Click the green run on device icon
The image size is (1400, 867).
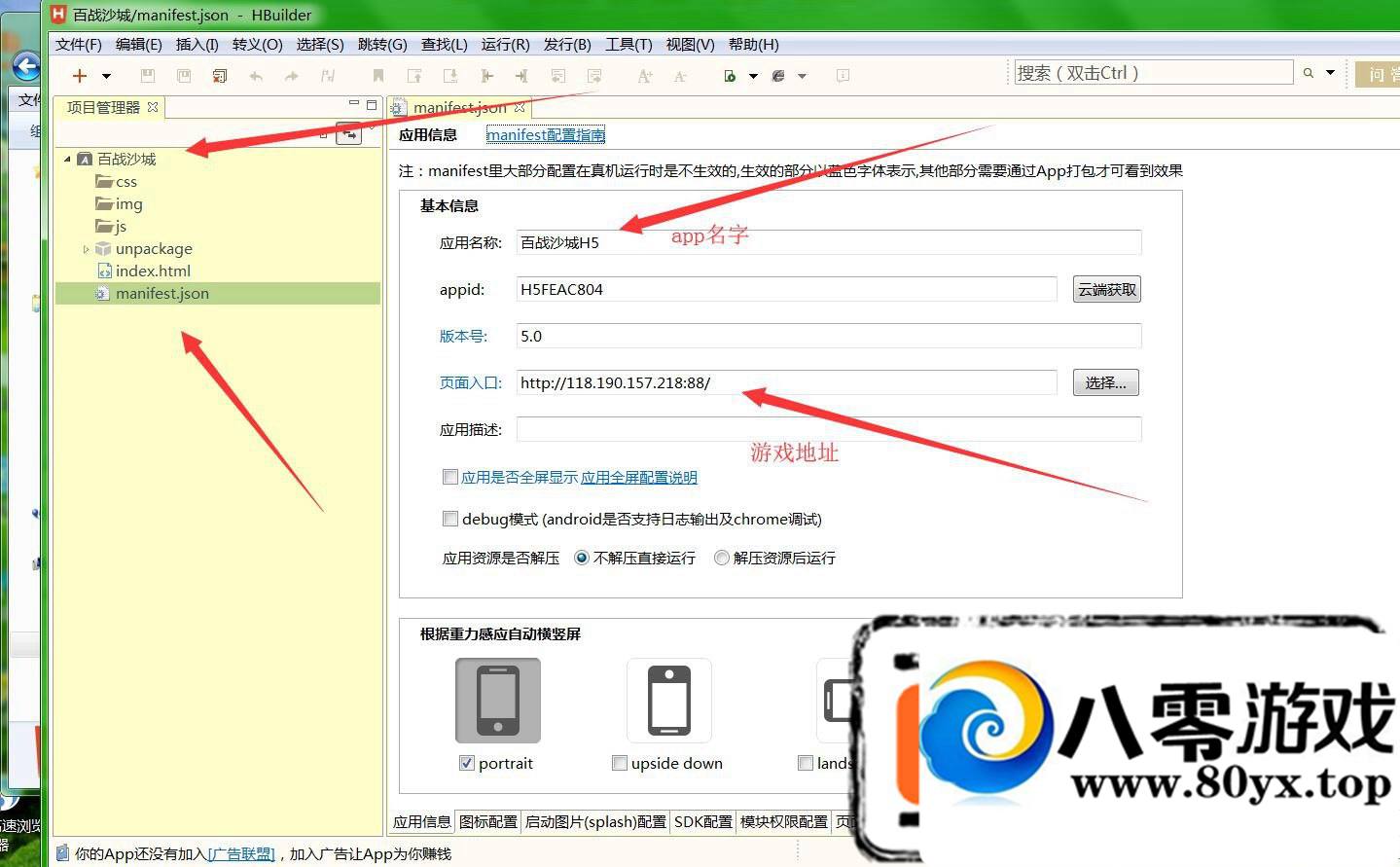point(730,76)
